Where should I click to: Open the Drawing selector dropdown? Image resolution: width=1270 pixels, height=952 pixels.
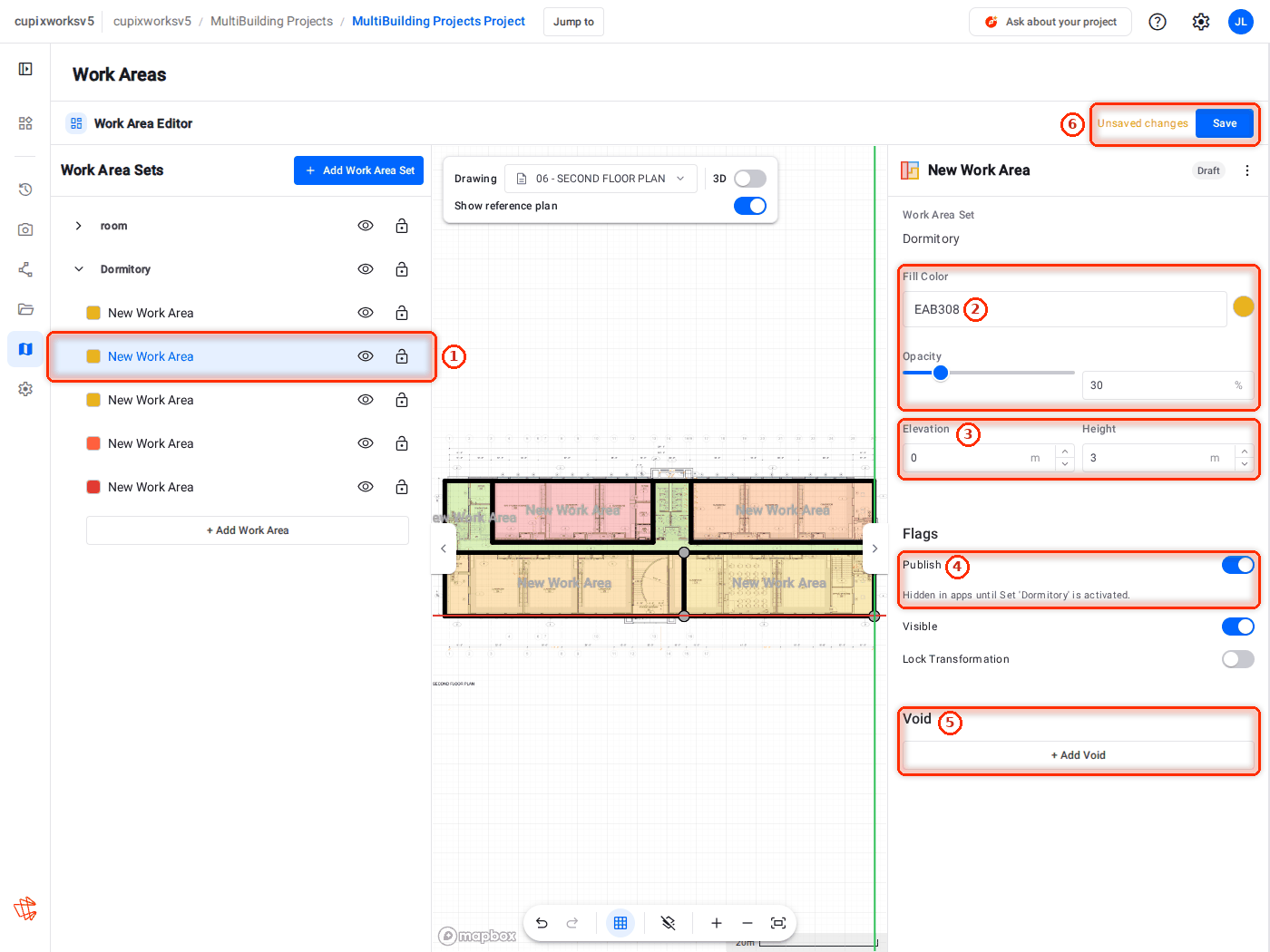[601, 179]
